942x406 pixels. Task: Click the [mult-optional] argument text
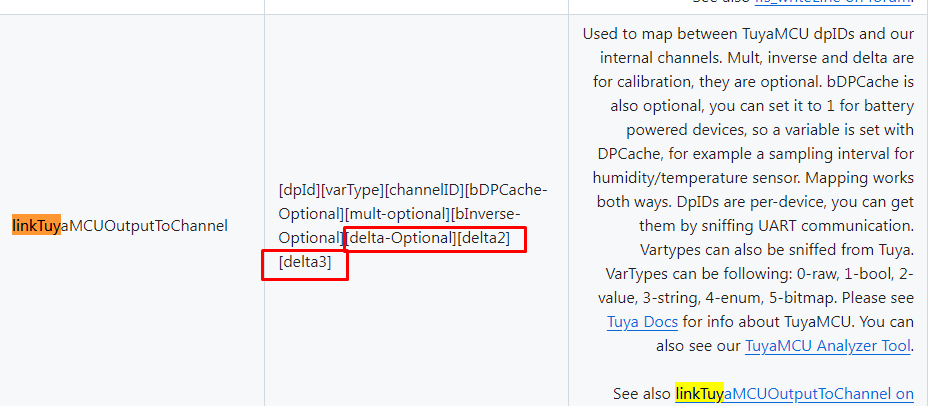coord(398,214)
